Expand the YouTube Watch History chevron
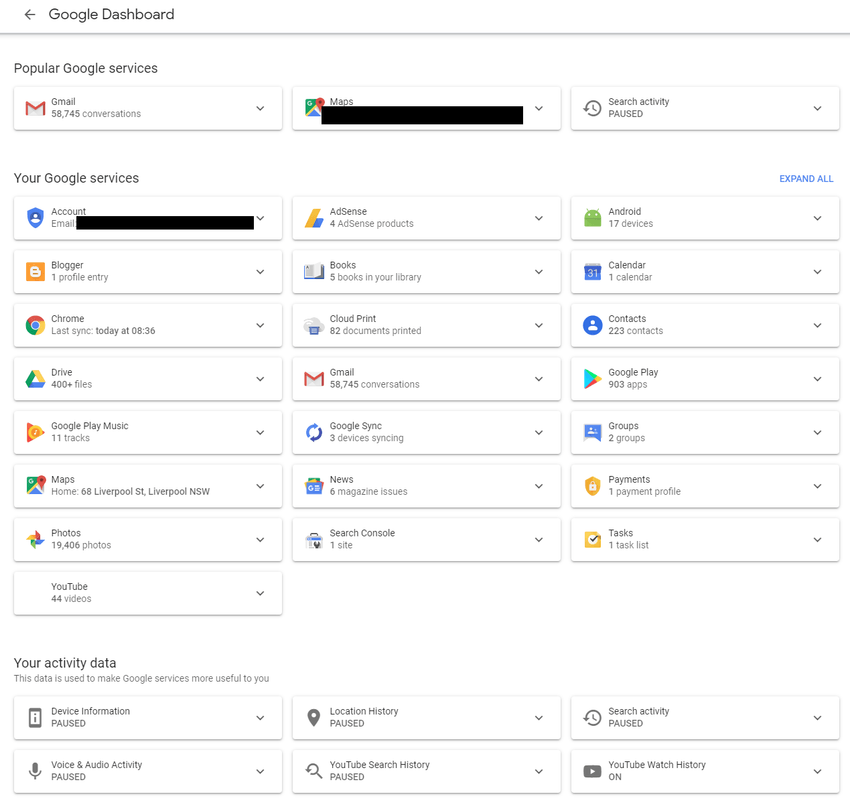This screenshot has width=850, height=802. point(817,771)
